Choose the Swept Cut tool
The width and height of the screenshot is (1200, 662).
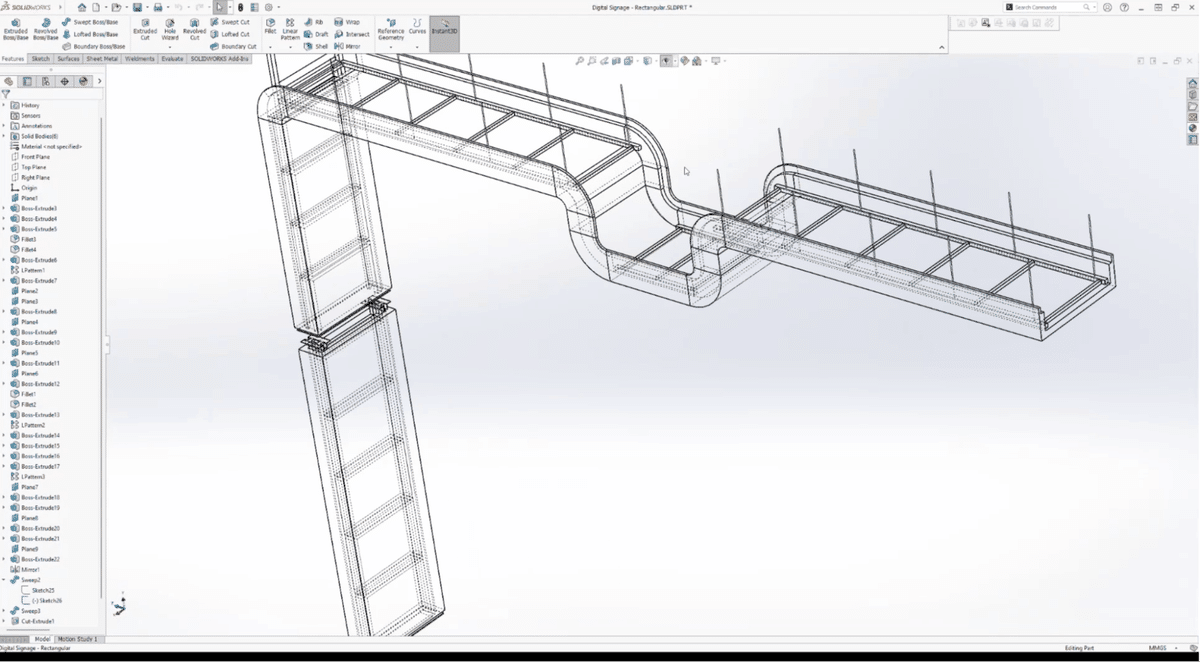tap(230, 21)
